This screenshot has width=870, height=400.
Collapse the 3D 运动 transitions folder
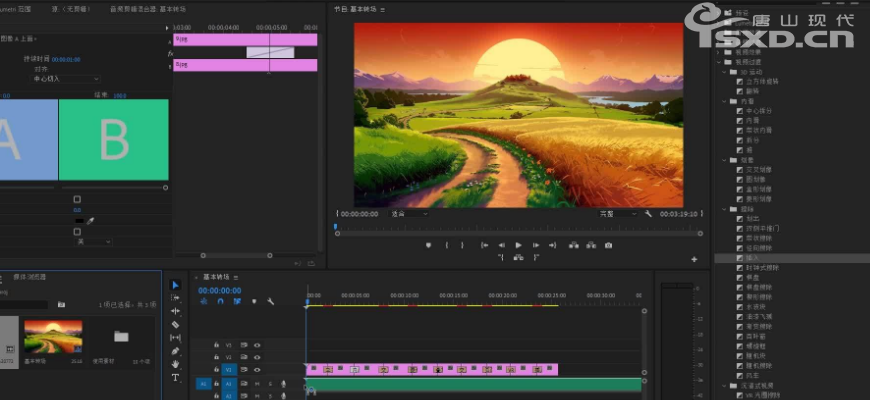coord(724,72)
